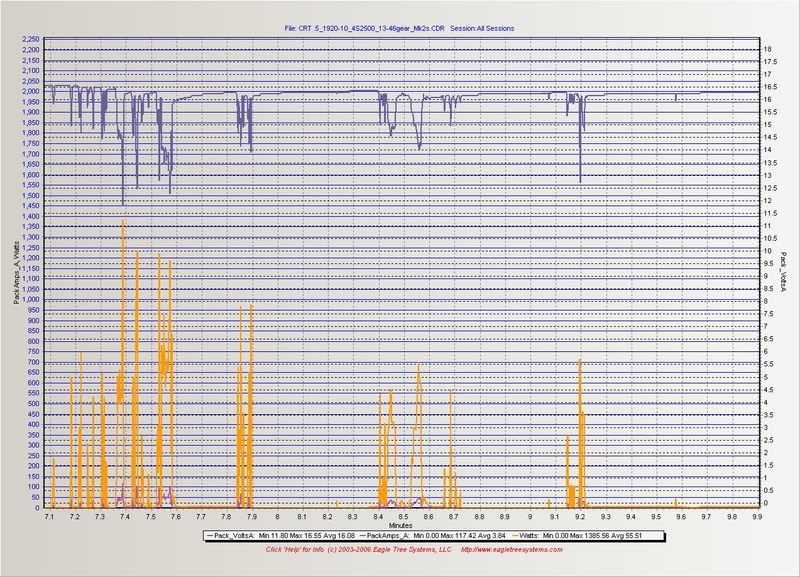Click the 7.1 tick on the minutes axis
Image resolution: width=800 pixels, height=577 pixels.
point(49,515)
